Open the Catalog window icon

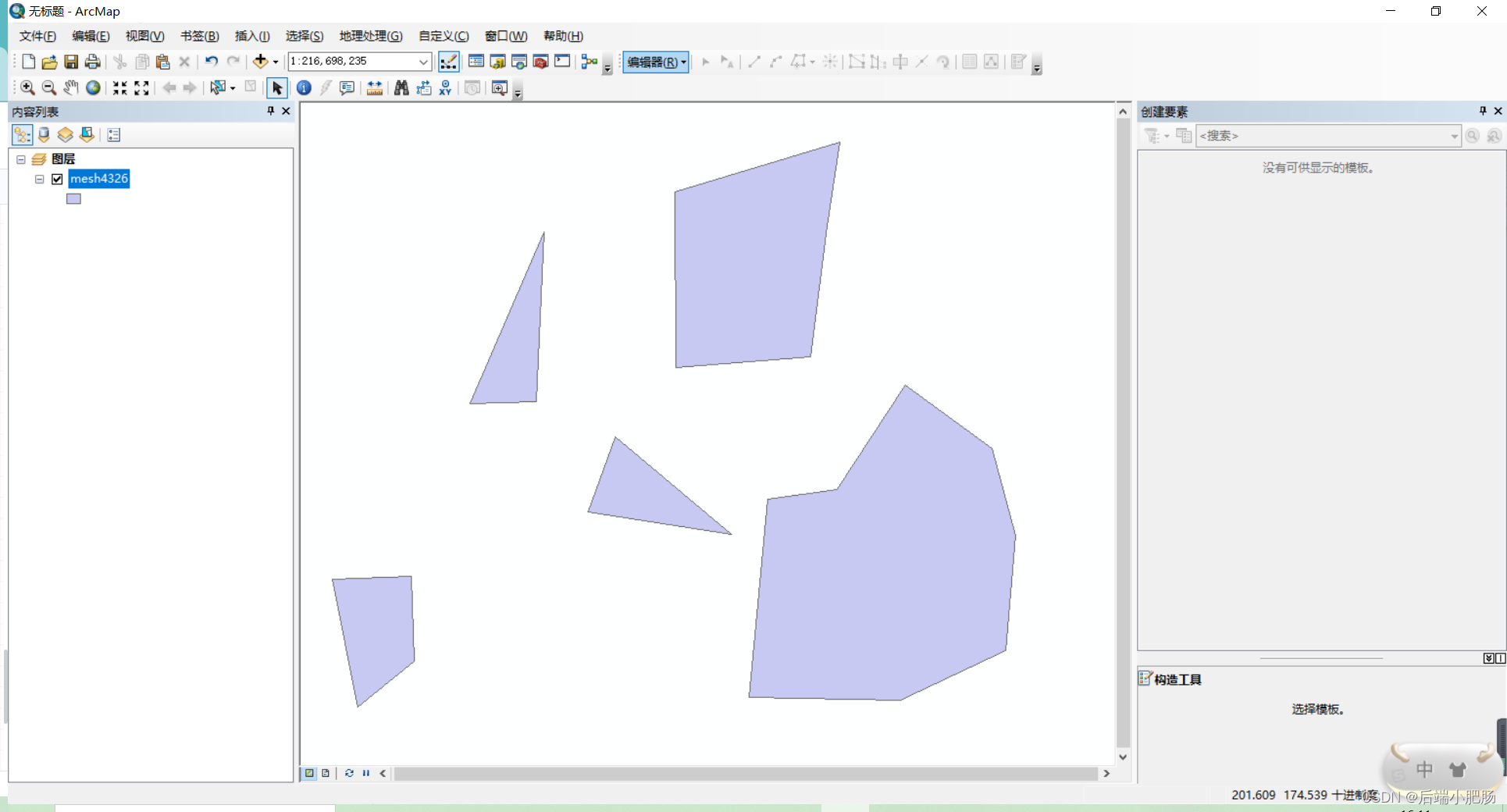tap(498, 62)
